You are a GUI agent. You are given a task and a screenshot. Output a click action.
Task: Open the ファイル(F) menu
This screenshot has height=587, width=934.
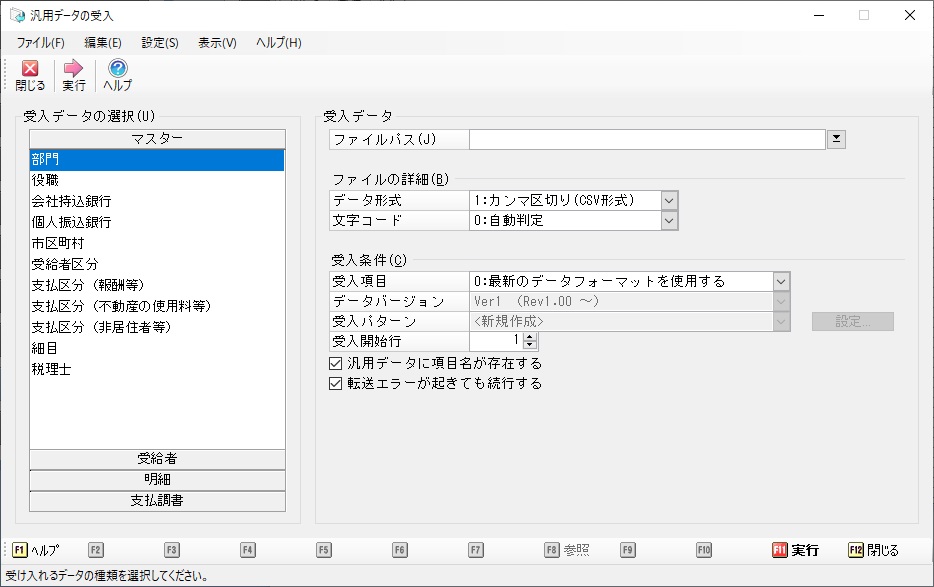[40, 43]
